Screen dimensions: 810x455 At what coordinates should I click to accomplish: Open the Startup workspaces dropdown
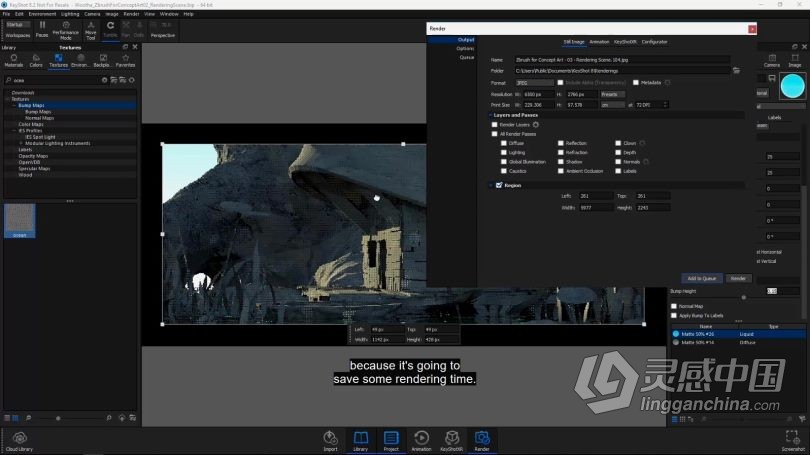(18, 24)
